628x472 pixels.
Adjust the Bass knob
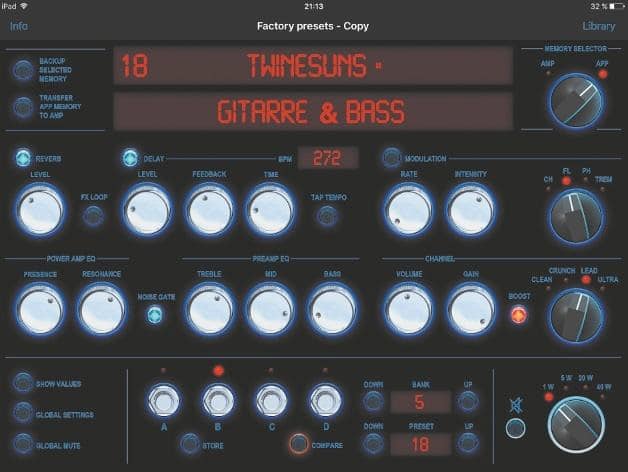pos(332,310)
